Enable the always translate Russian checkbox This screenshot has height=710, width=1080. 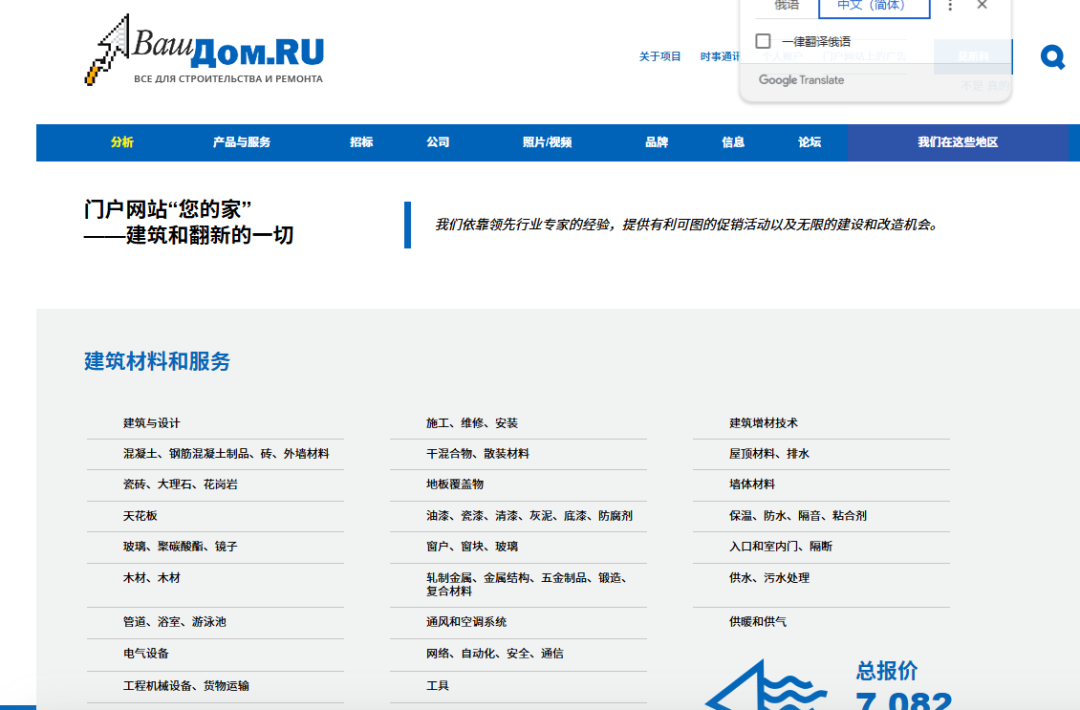point(762,41)
